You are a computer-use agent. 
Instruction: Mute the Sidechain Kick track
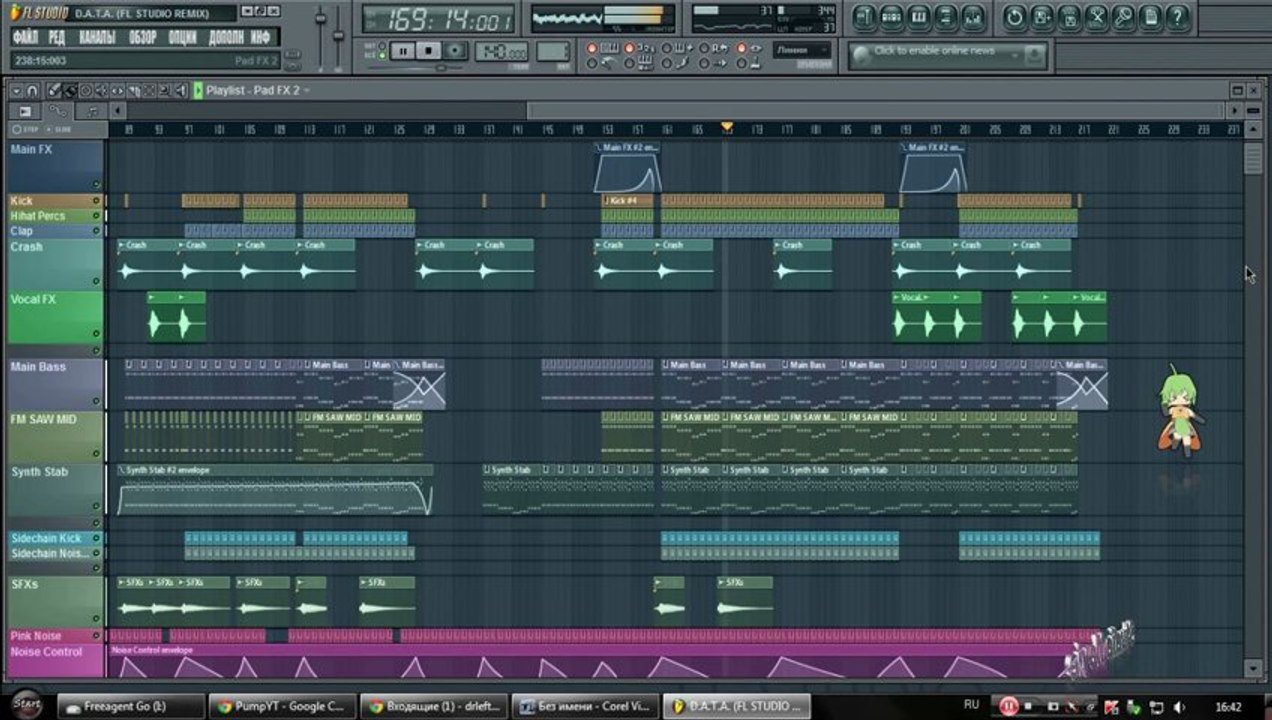[x=96, y=538]
